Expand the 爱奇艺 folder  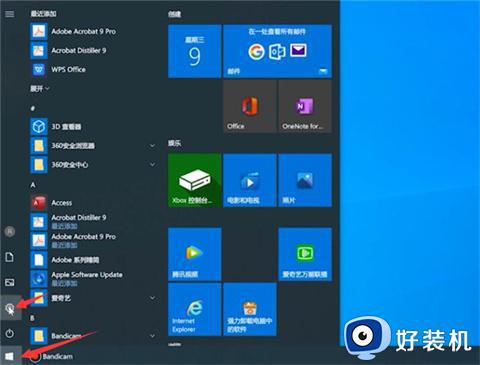coord(152,298)
